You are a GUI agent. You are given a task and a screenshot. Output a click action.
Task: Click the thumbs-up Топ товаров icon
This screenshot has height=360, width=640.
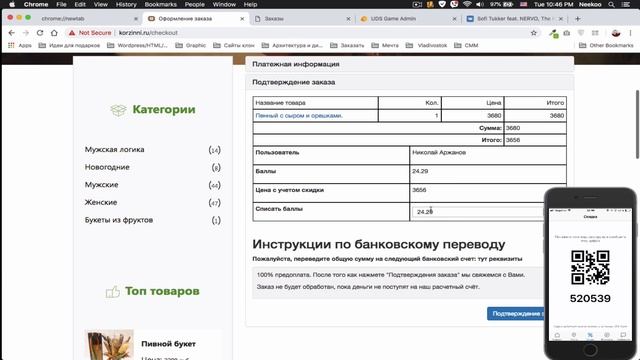coord(113,291)
